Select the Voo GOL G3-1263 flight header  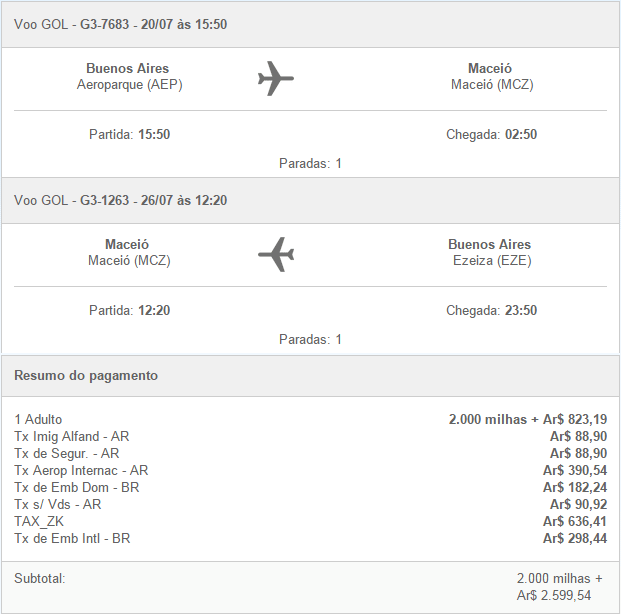click(310, 200)
